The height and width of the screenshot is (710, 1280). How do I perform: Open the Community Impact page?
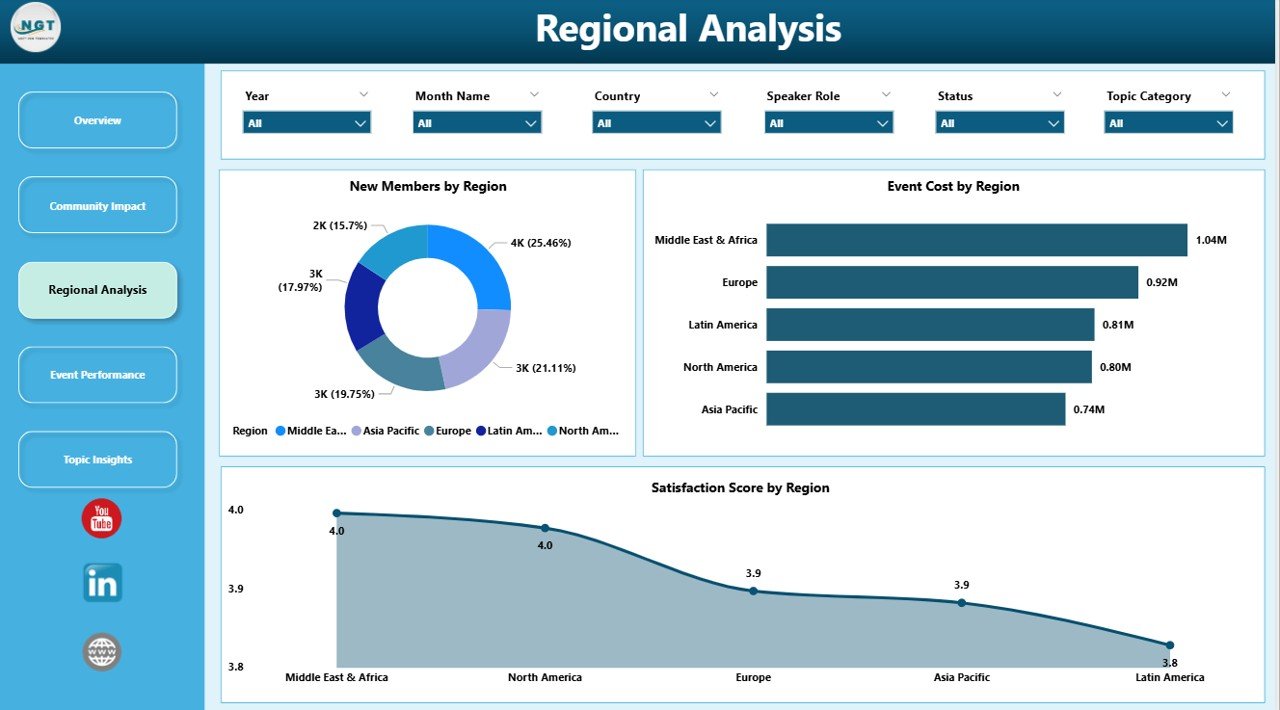pos(97,204)
